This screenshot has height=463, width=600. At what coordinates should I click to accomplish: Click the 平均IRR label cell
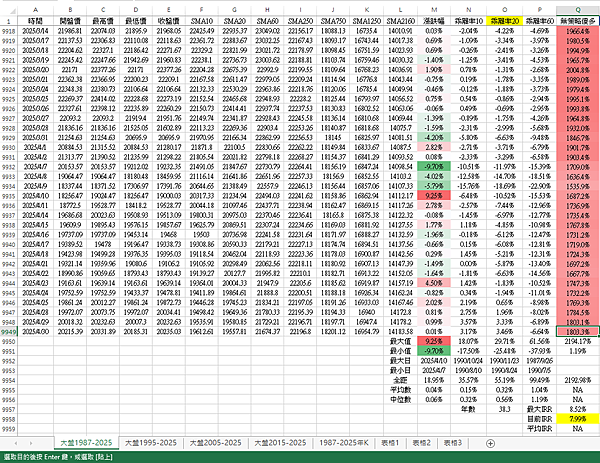(x=540, y=429)
